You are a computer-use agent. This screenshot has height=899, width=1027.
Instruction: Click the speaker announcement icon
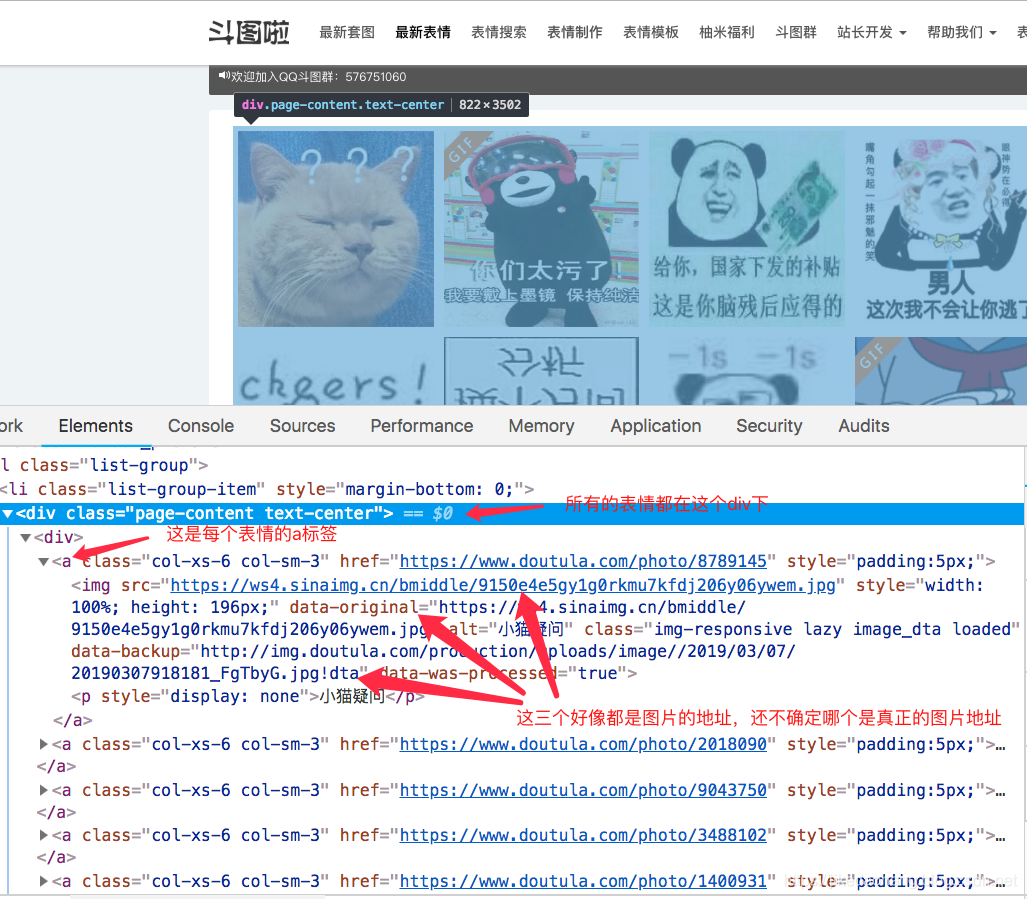tap(224, 76)
